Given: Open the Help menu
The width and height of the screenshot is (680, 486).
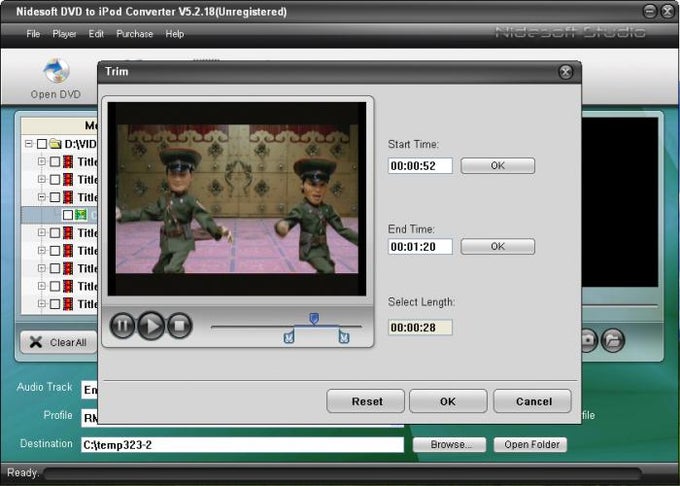Looking at the screenshot, I should [x=175, y=34].
